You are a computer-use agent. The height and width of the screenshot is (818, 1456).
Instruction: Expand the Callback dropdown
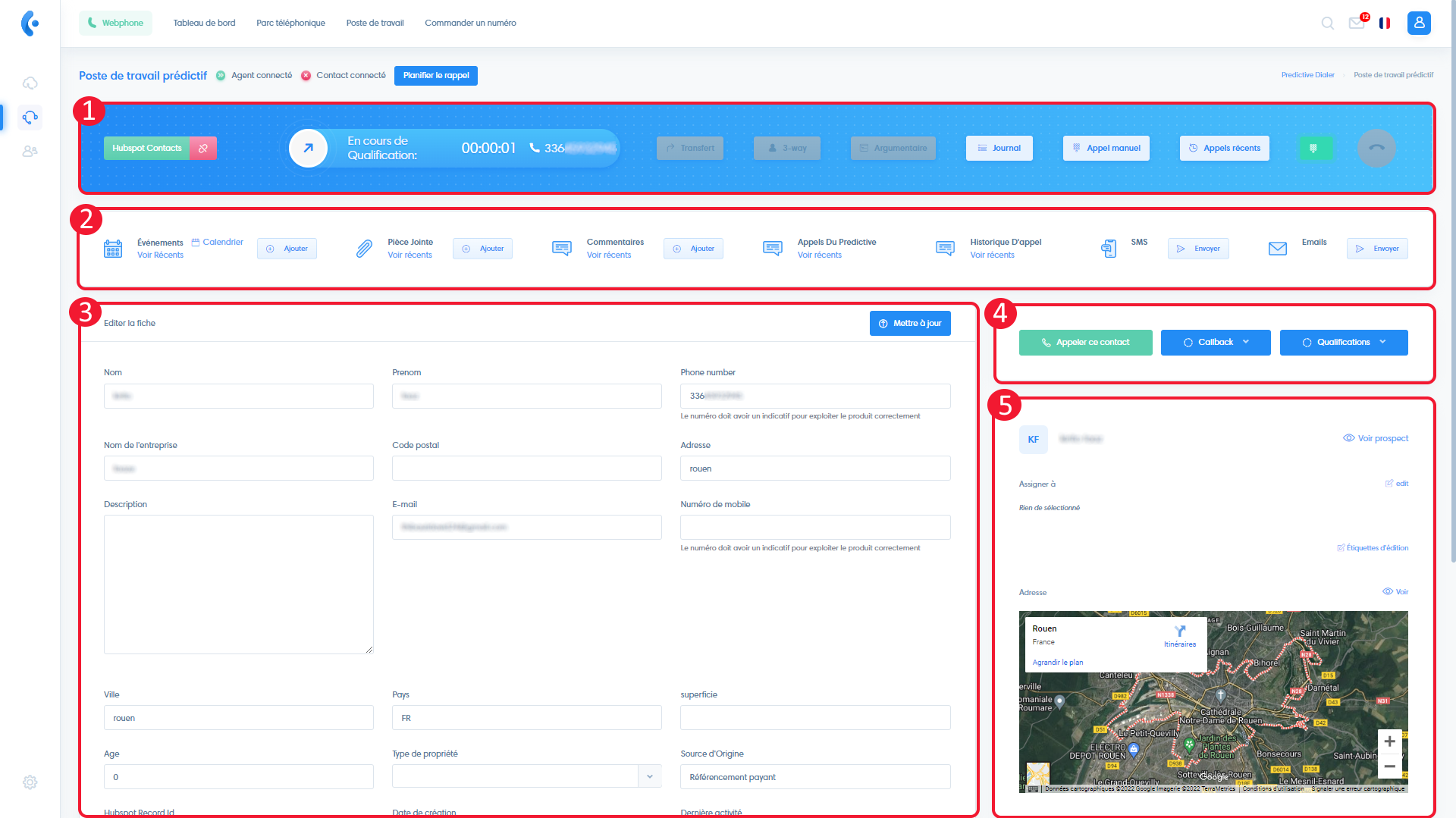pos(1216,342)
